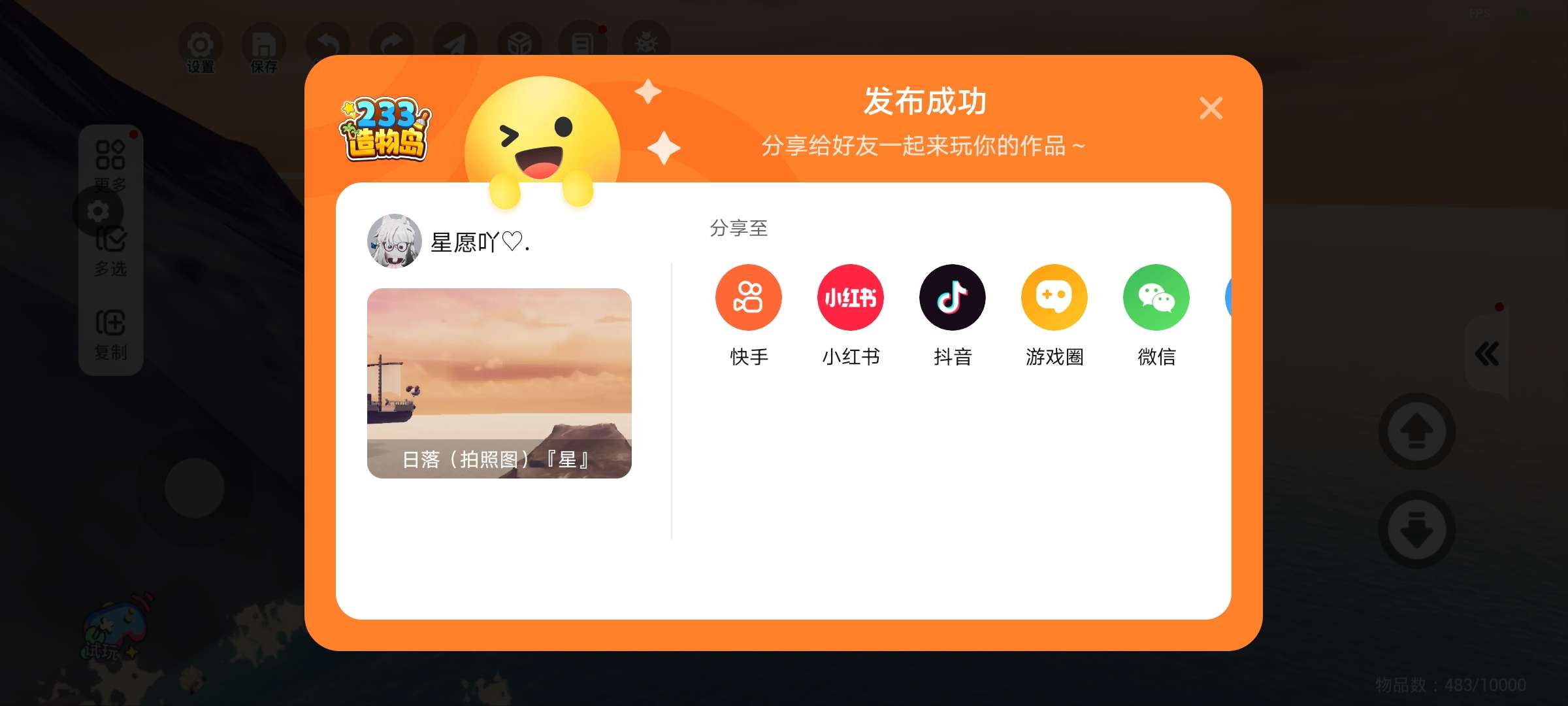The height and width of the screenshot is (706, 1568).
Task: Click the 保存 save toolbar icon
Action: click(263, 48)
